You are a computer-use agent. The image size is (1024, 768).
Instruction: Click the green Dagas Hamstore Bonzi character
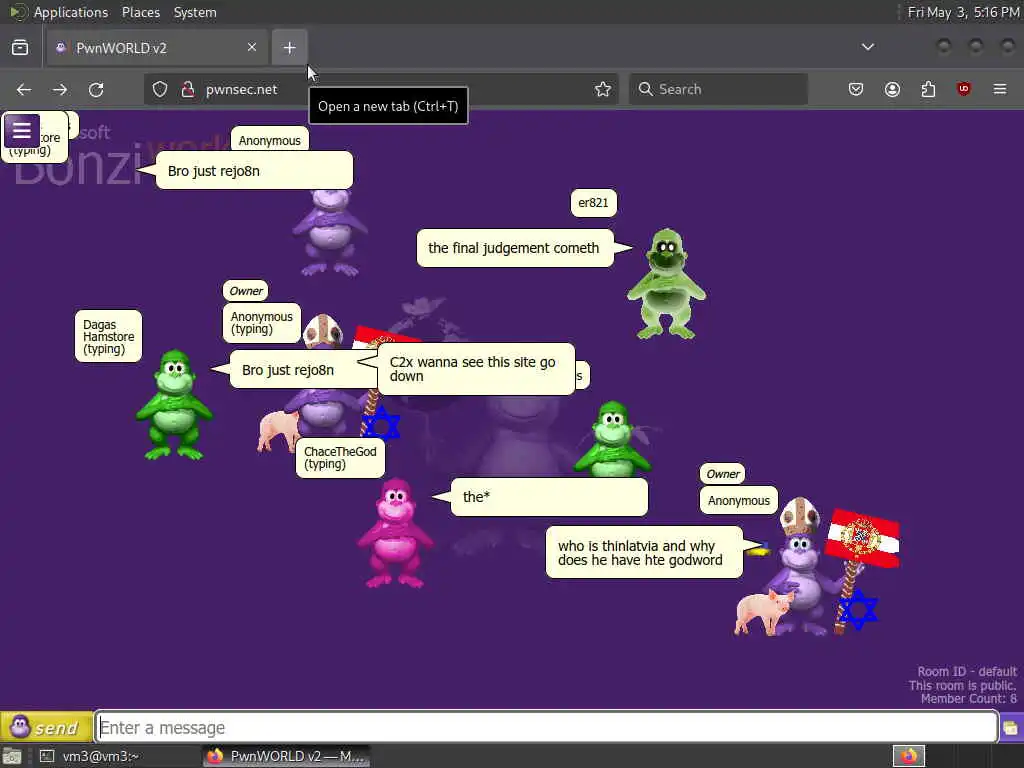coord(174,405)
